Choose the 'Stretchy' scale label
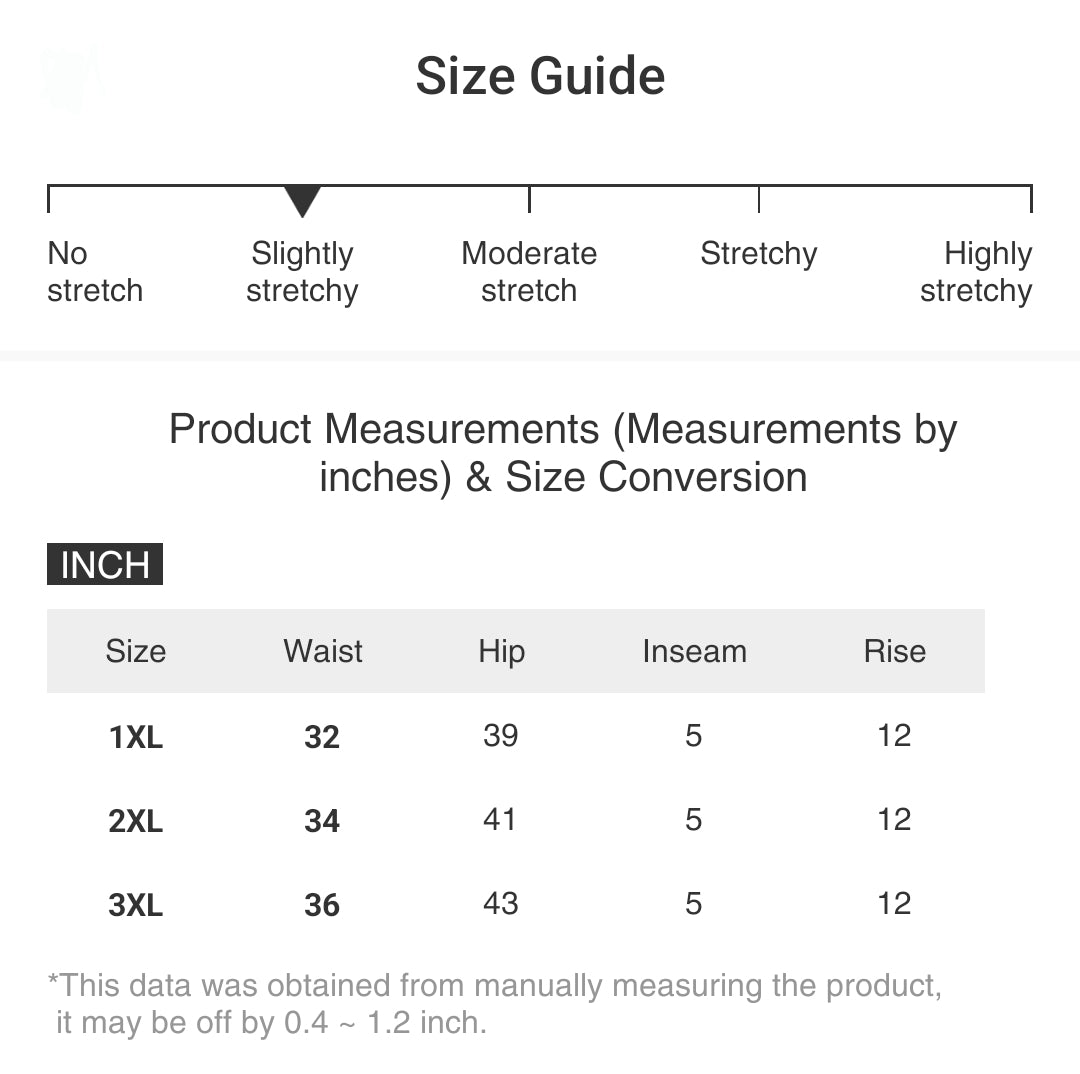Screen dimensions: 1080x1074 click(x=758, y=254)
